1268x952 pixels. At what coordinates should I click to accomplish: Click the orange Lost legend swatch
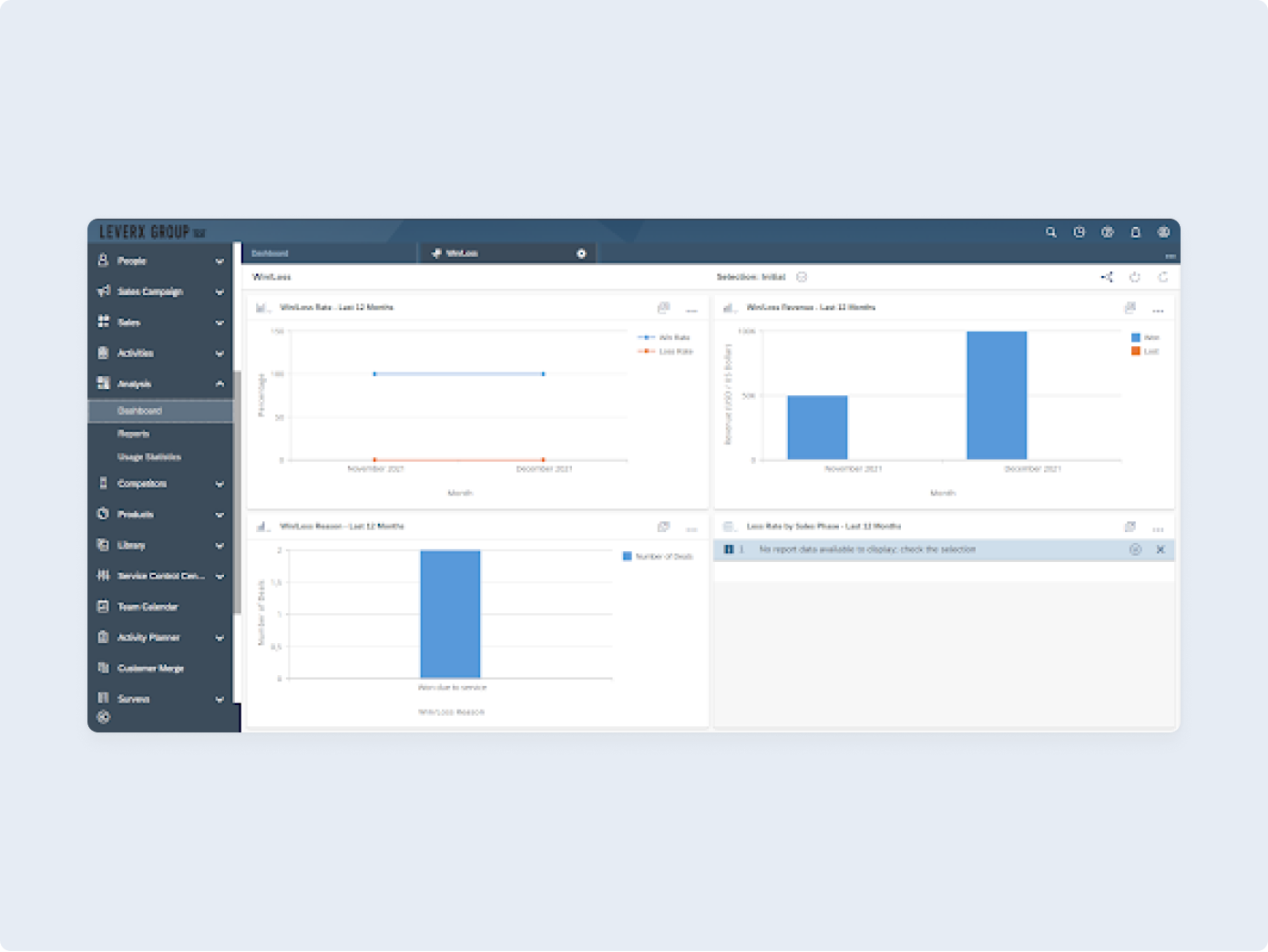1136,351
